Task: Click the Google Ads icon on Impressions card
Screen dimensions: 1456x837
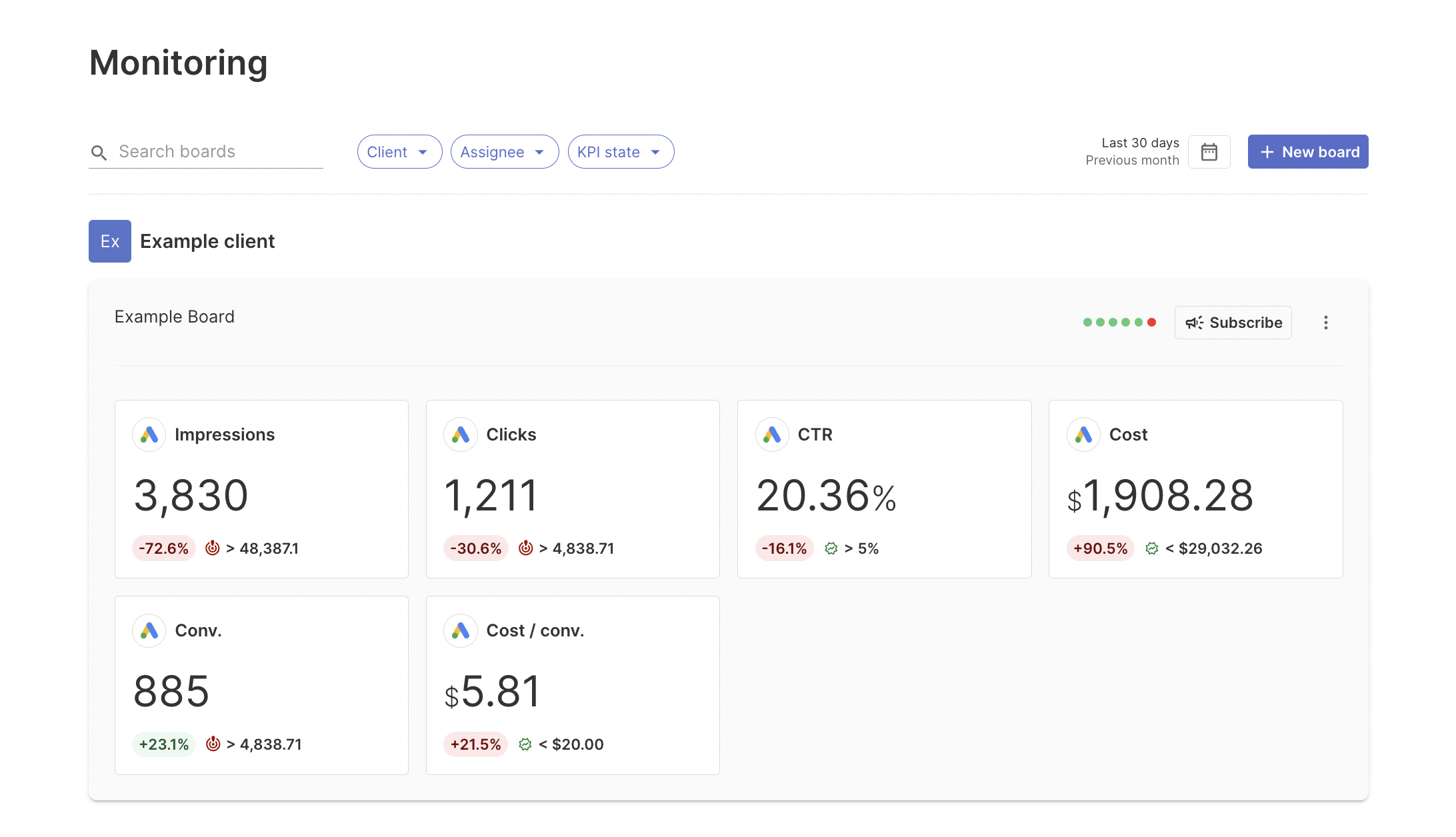Action: pos(149,434)
